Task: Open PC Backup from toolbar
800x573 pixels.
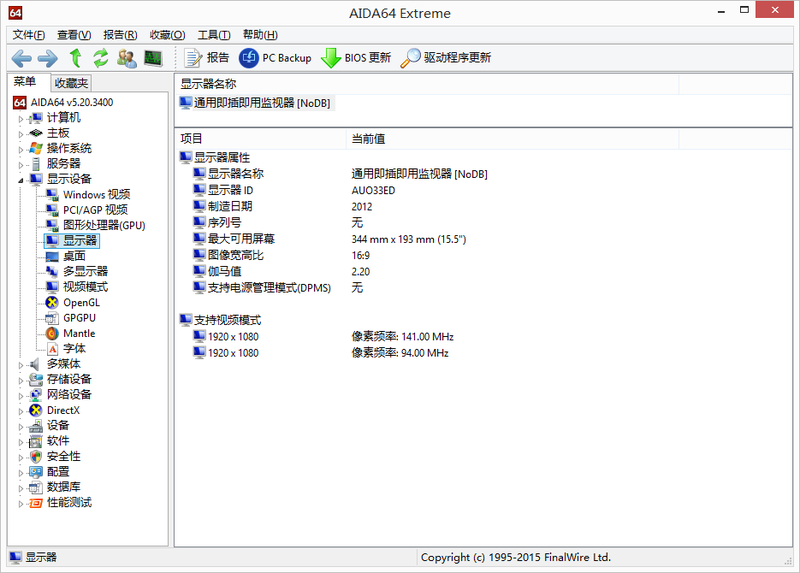Action: pyautogui.click(x=275, y=58)
